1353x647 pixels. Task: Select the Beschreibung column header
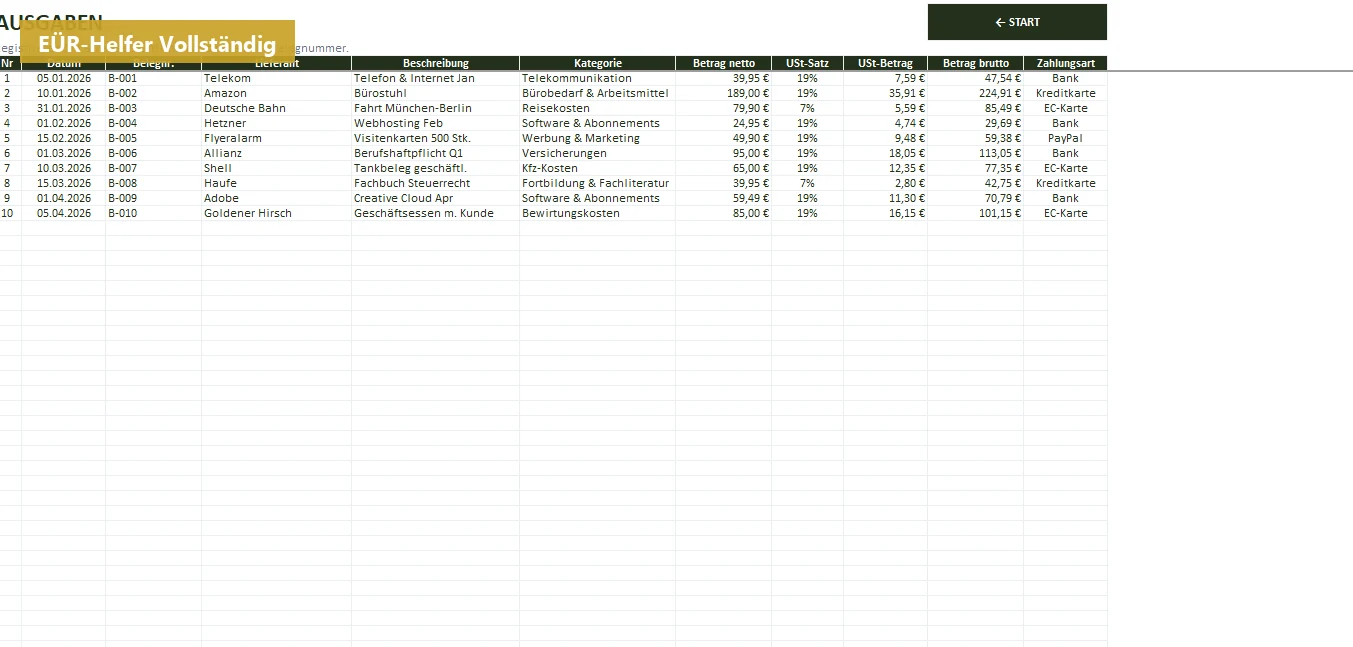(x=436, y=63)
